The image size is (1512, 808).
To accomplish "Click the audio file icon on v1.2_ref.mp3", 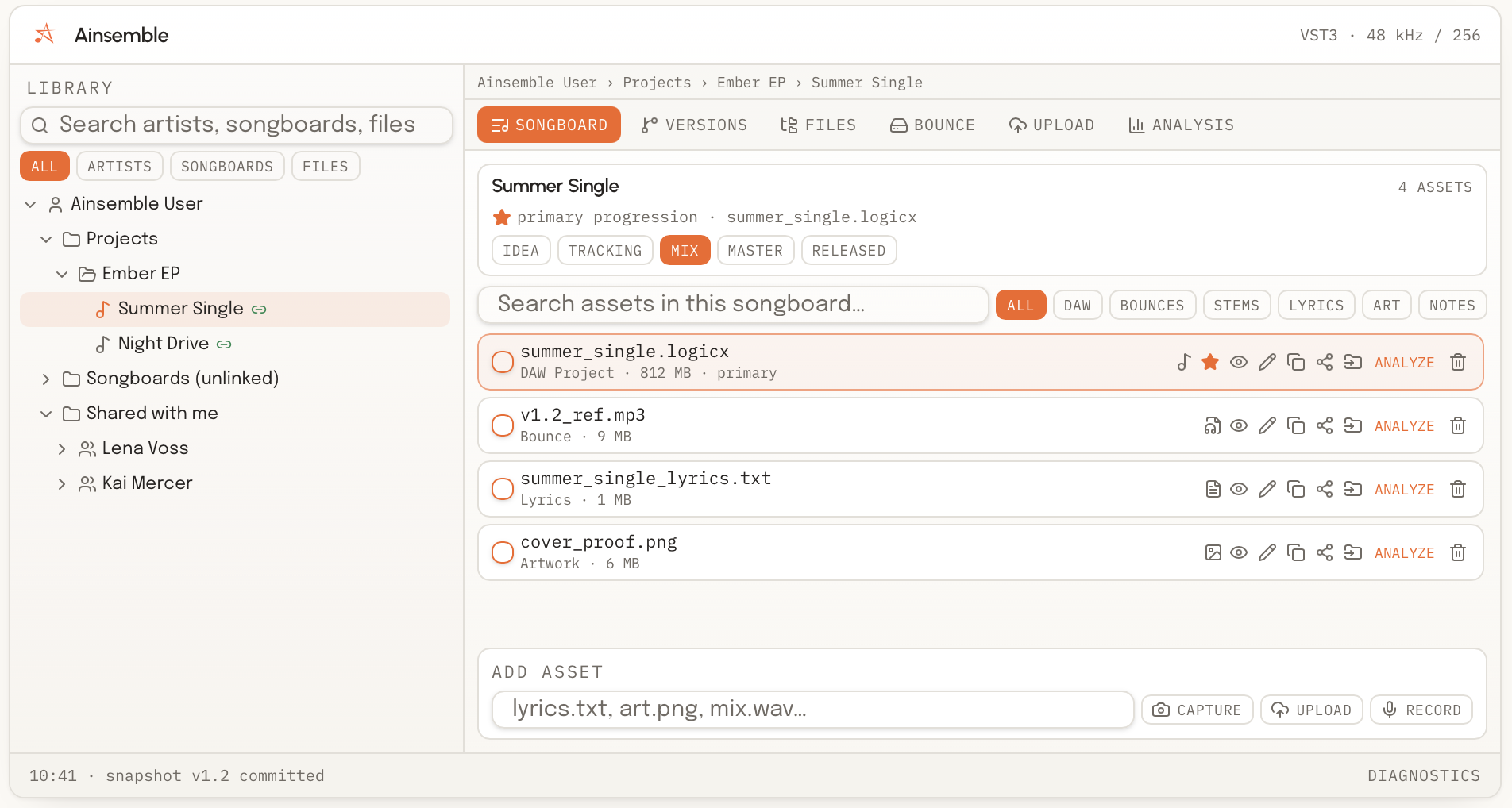I will (1213, 426).
